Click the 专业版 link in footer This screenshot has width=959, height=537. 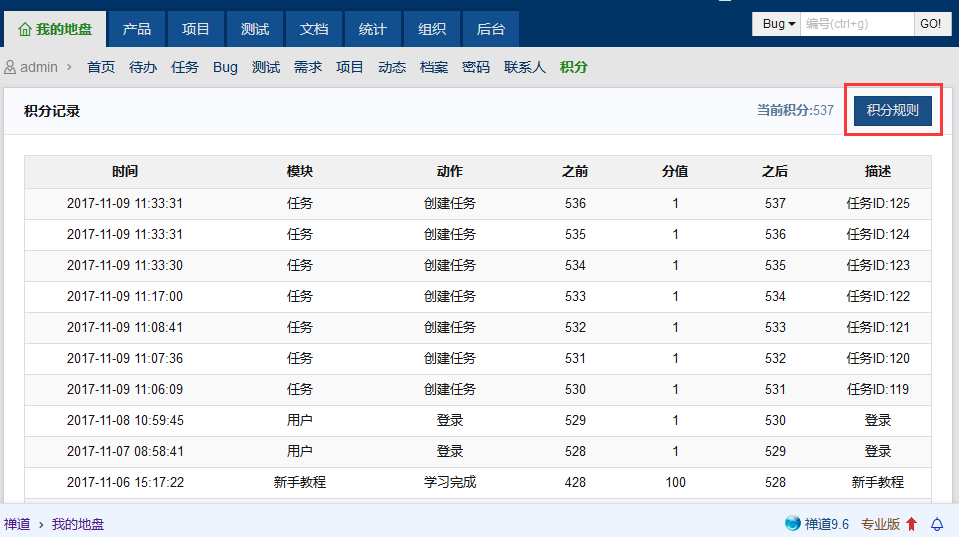(x=880, y=524)
